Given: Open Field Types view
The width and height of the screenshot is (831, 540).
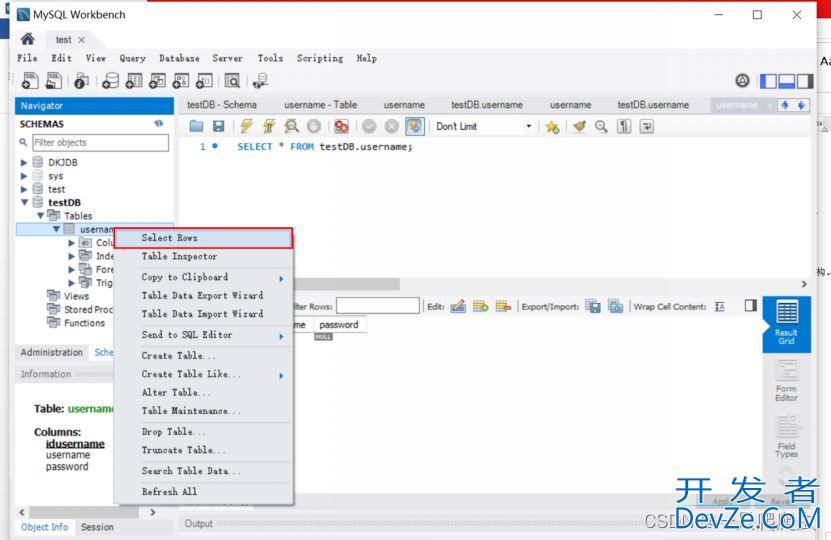Looking at the screenshot, I should pos(786,437).
